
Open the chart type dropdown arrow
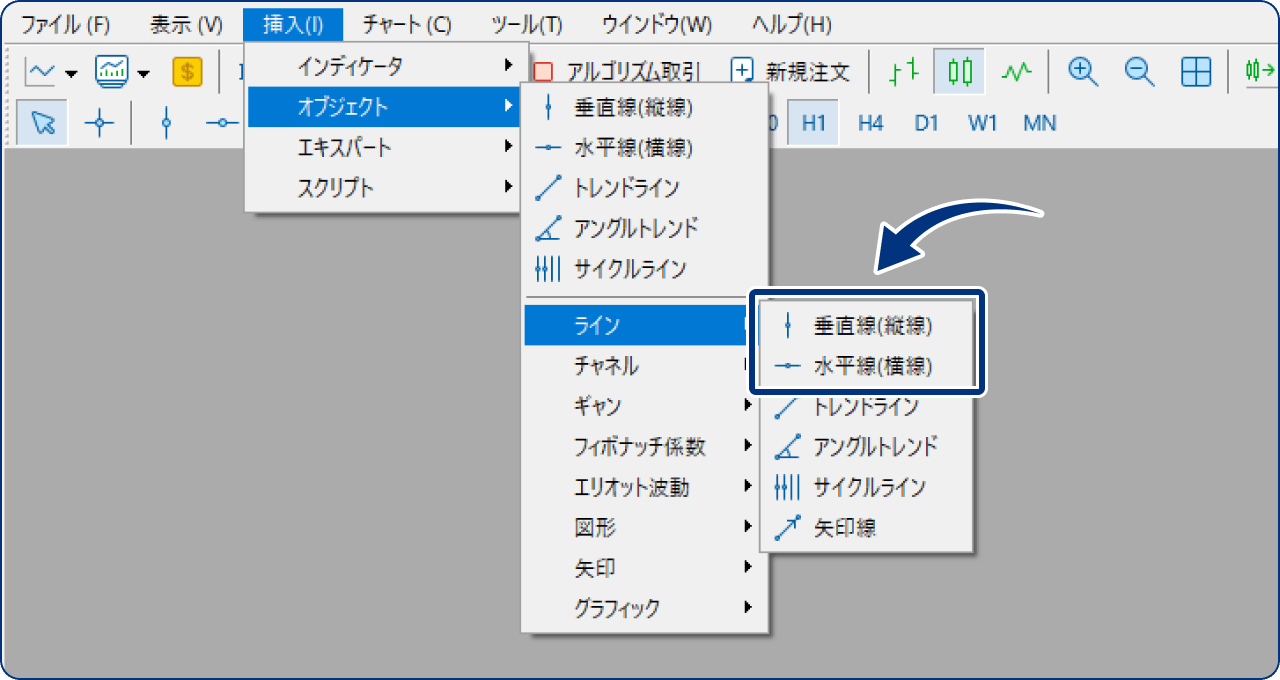coord(70,73)
